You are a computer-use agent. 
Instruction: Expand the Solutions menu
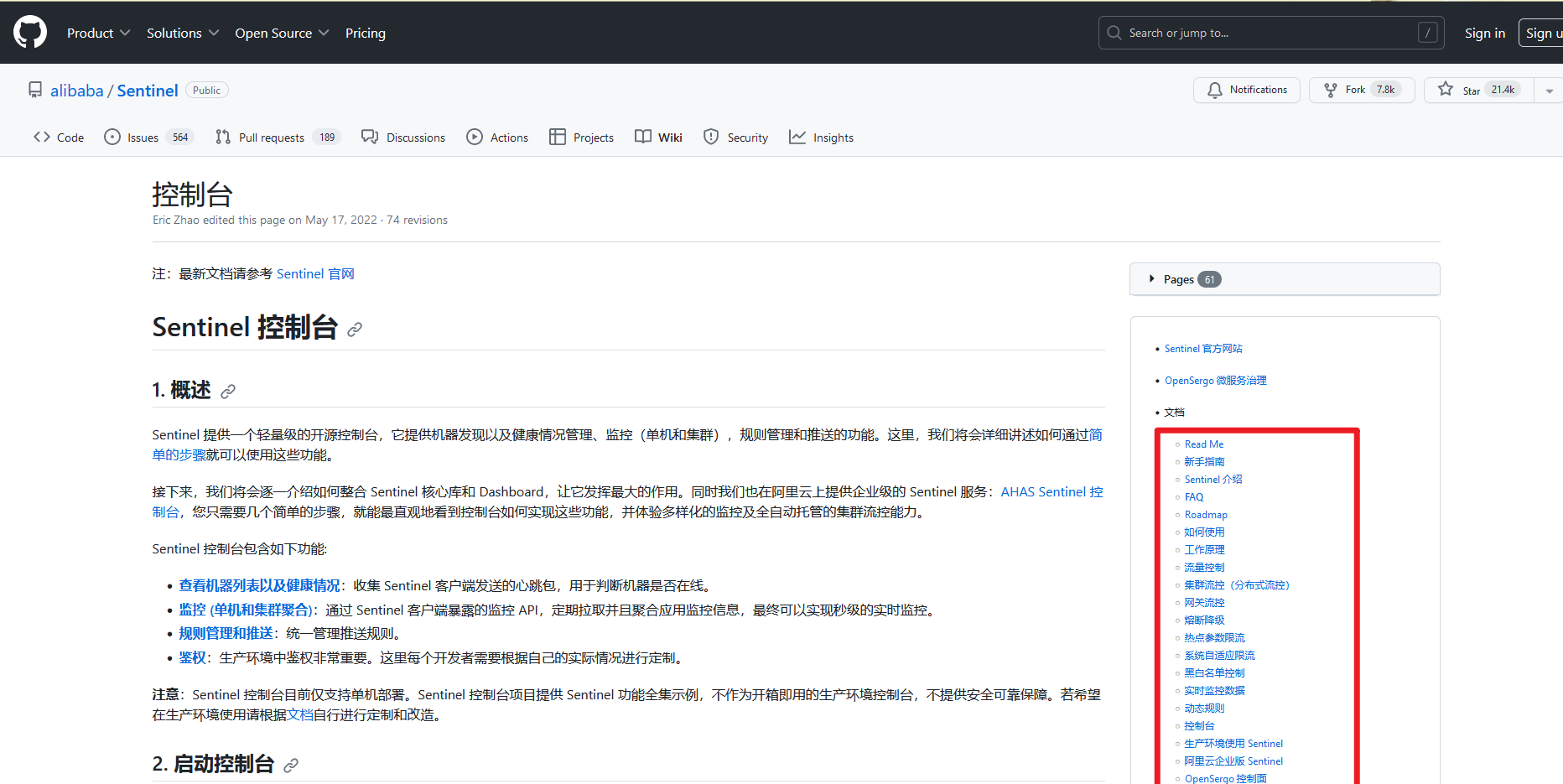[x=183, y=33]
